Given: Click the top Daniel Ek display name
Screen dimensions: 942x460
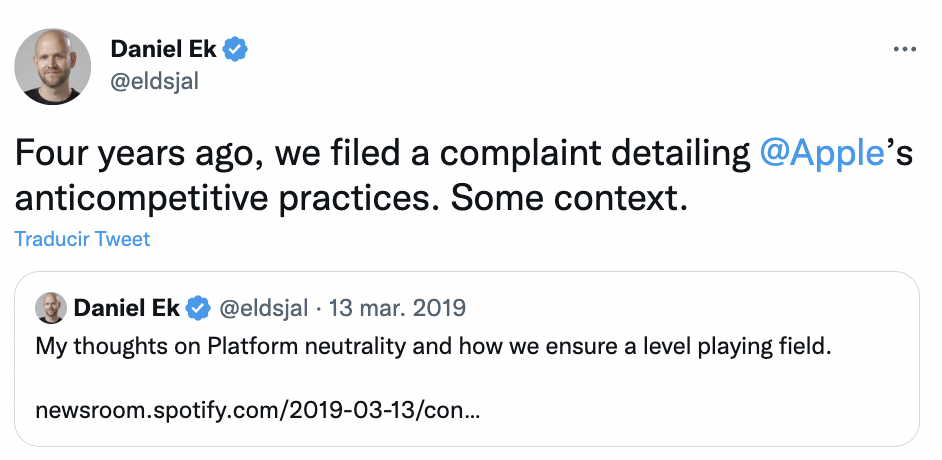Looking at the screenshot, I should (x=165, y=49).
